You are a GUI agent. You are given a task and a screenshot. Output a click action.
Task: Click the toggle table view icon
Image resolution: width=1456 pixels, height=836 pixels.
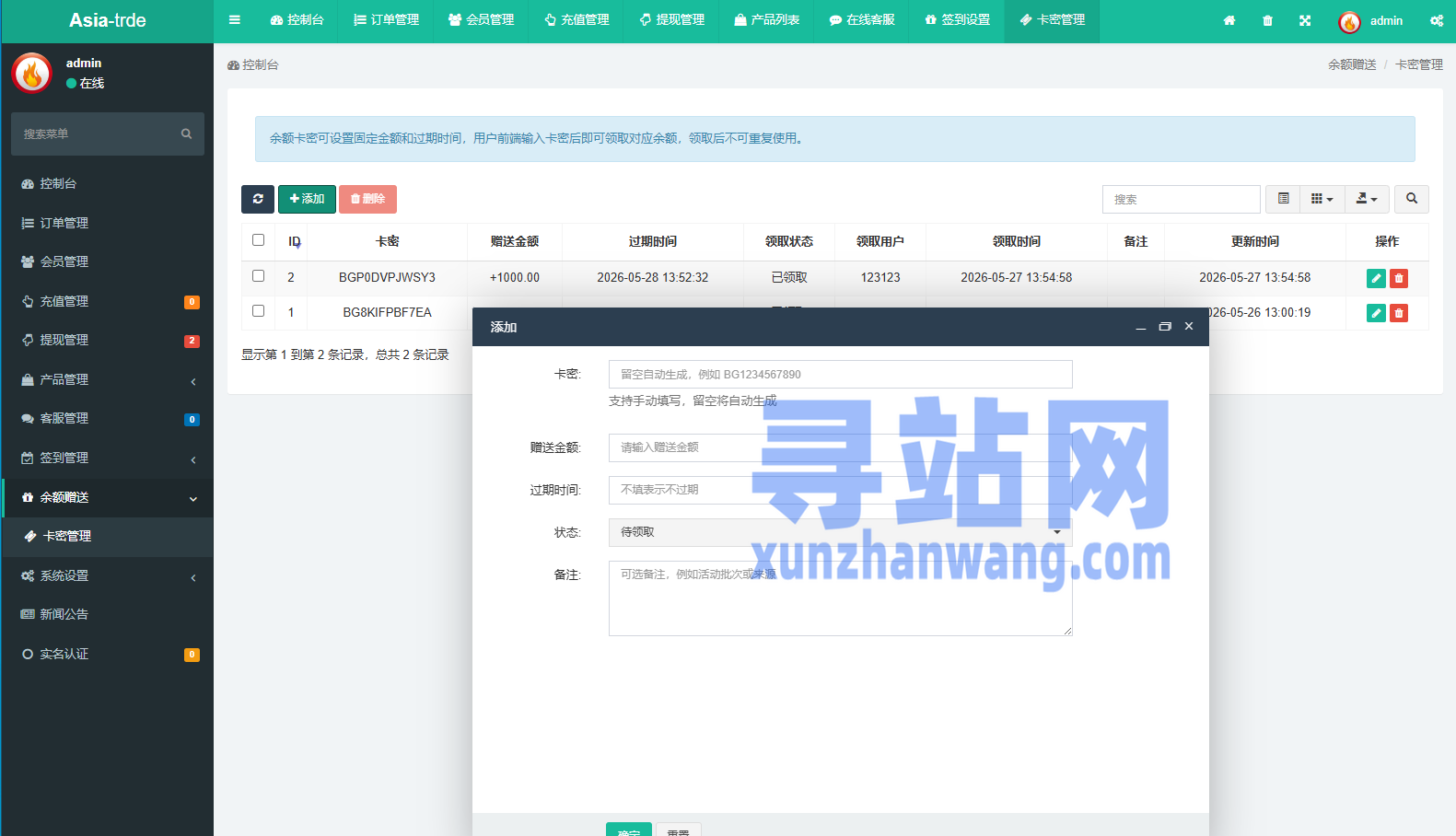coord(1283,199)
